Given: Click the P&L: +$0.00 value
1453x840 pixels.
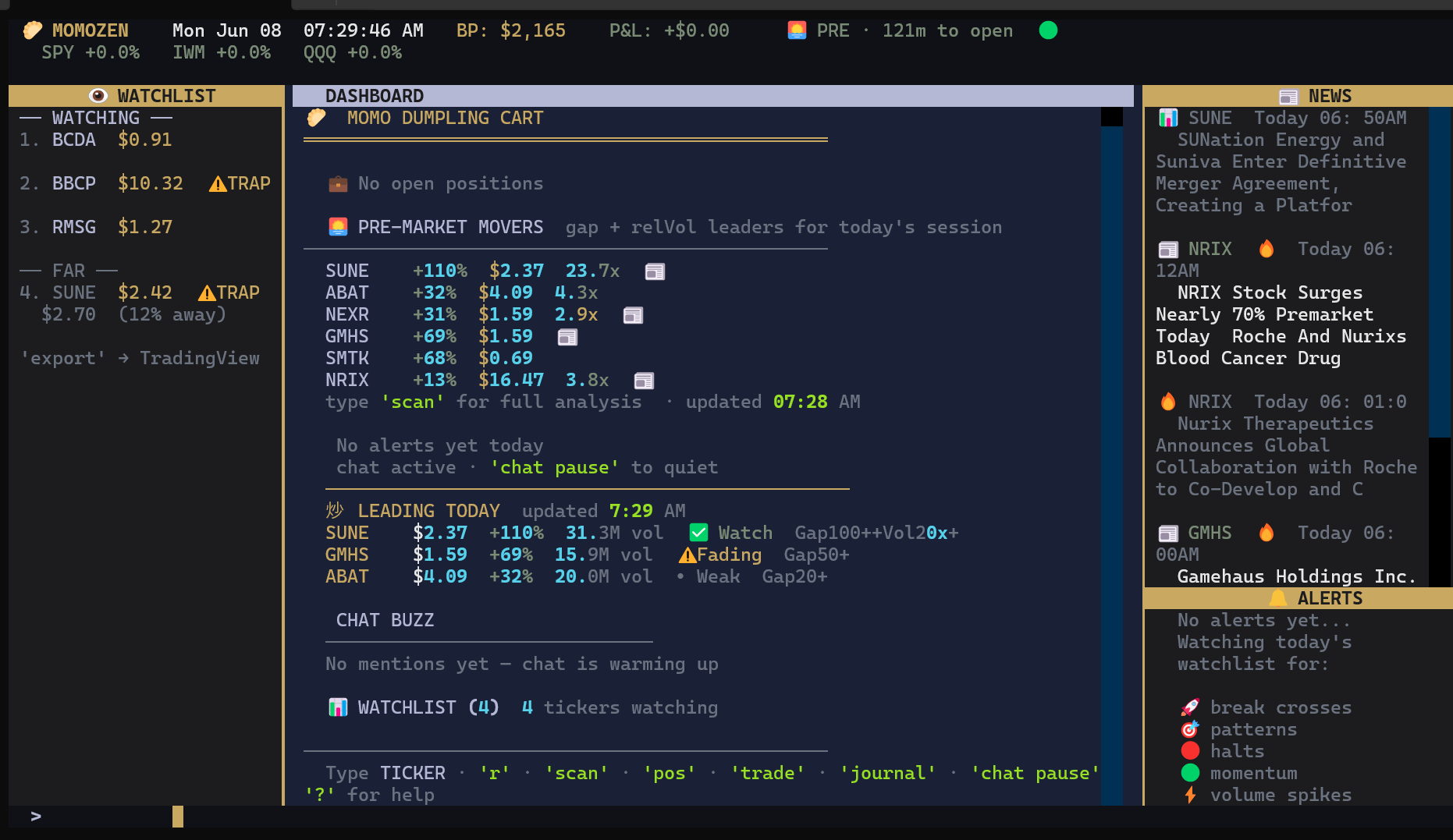Looking at the screenshot, I should pyautogui.click(x=670, y=30).
